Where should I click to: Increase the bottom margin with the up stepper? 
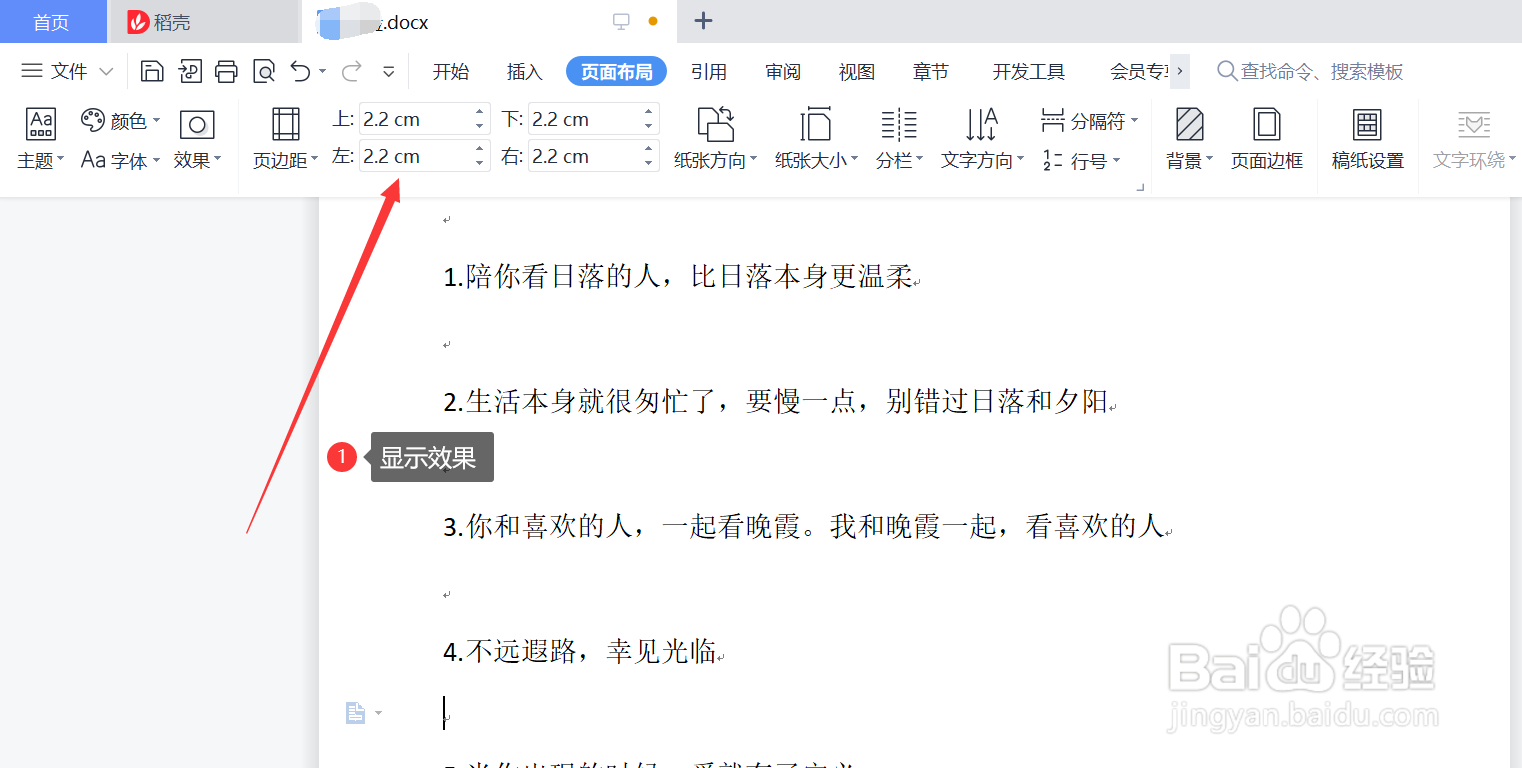649,112
